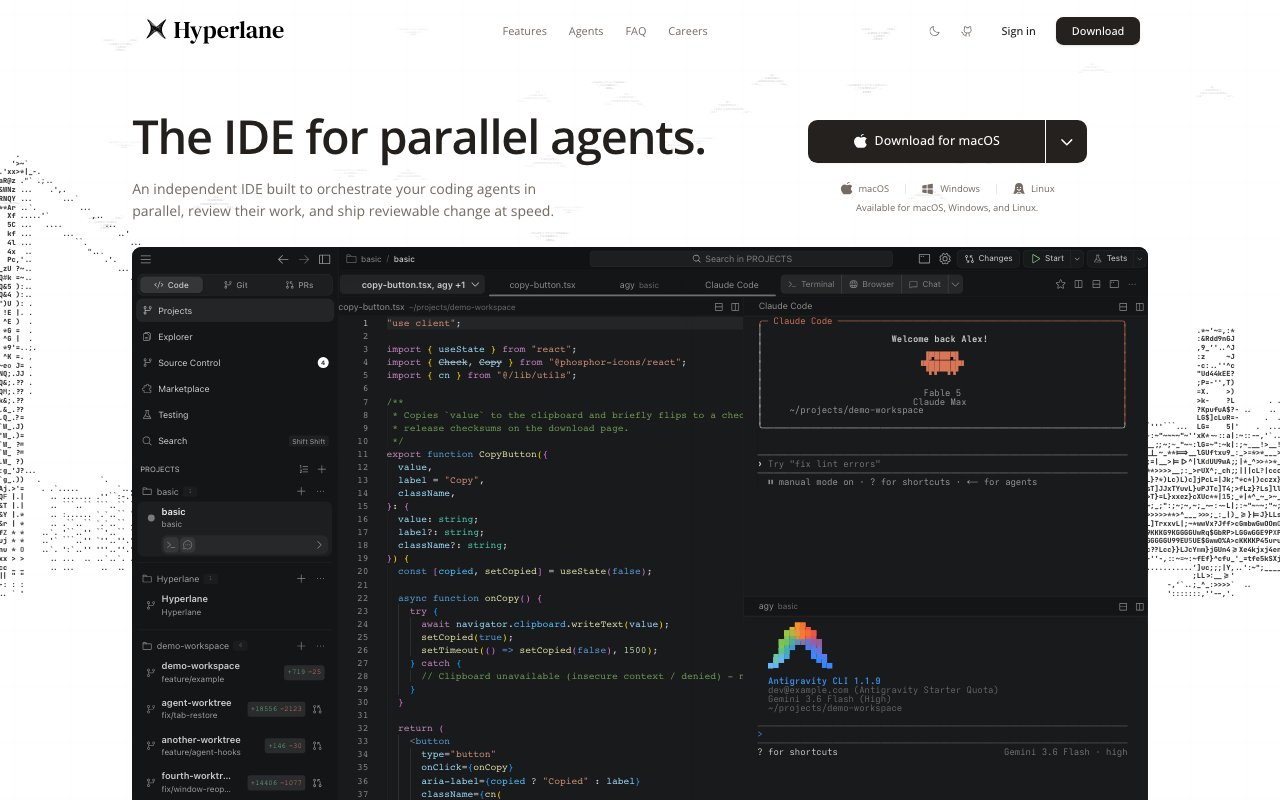Screen dimensions: 1280x800
Task: Add worktree to demo-workspace project group
Action: 301,646
